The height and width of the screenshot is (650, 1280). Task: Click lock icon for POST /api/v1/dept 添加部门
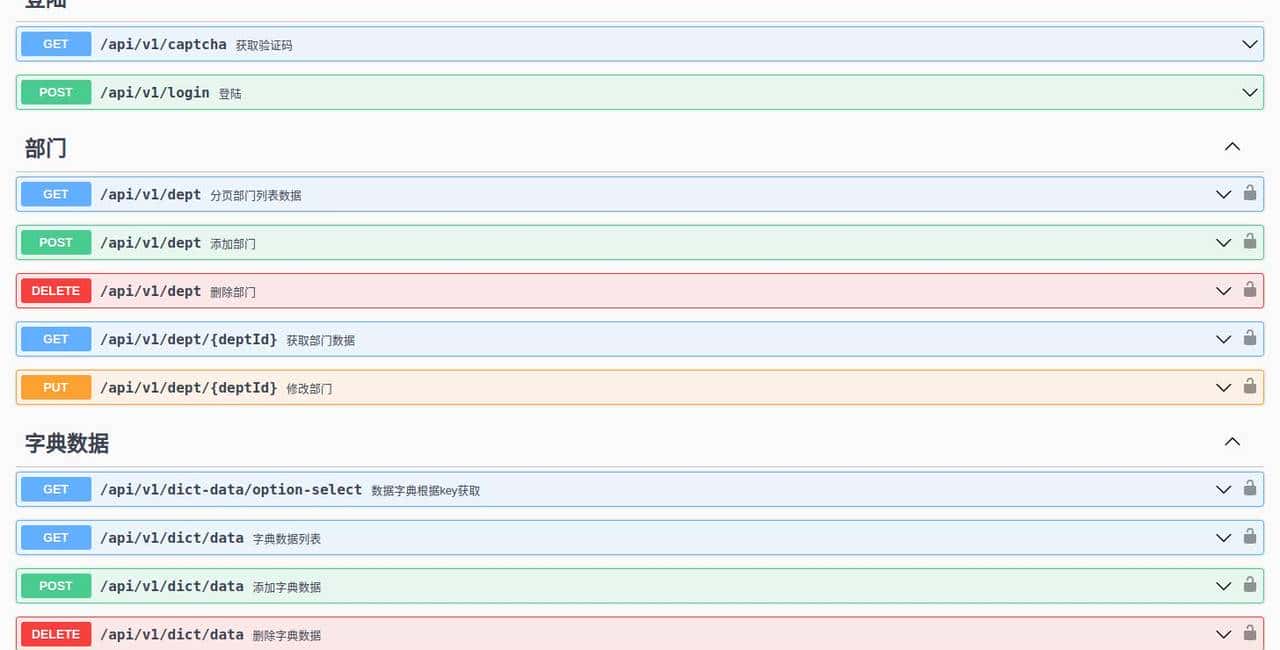click(1249, 241)
